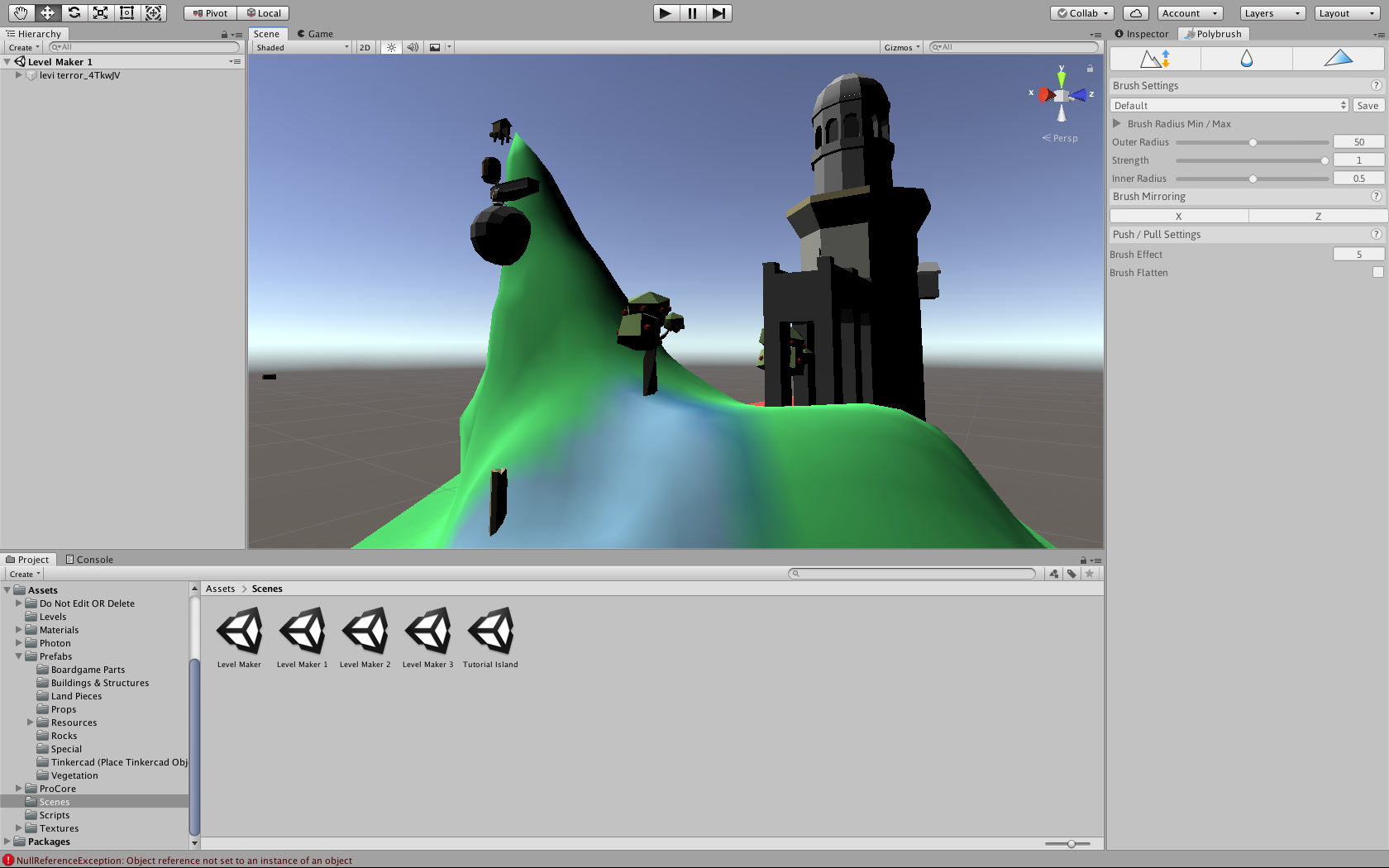Click the Step frame button
The height and width of the screenshot is (868, 1389).
point(718,13)
